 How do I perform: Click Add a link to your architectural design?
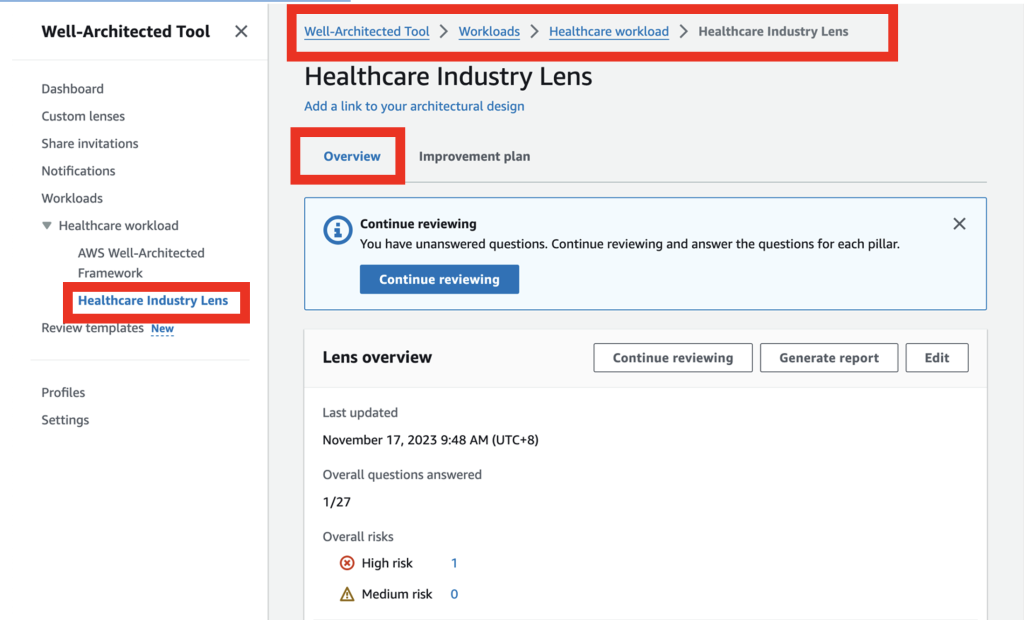[414, 106]
